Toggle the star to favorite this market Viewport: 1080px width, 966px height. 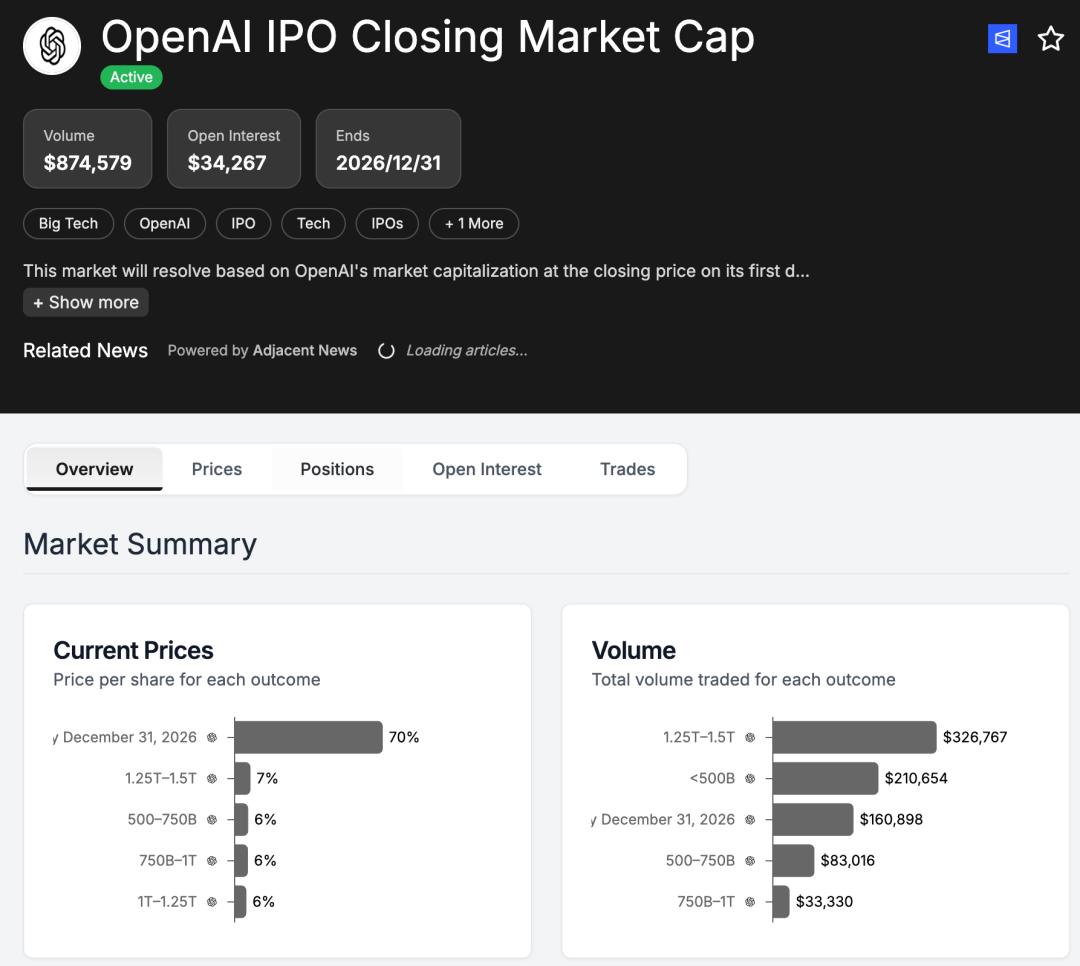[x=1051, y=39]
